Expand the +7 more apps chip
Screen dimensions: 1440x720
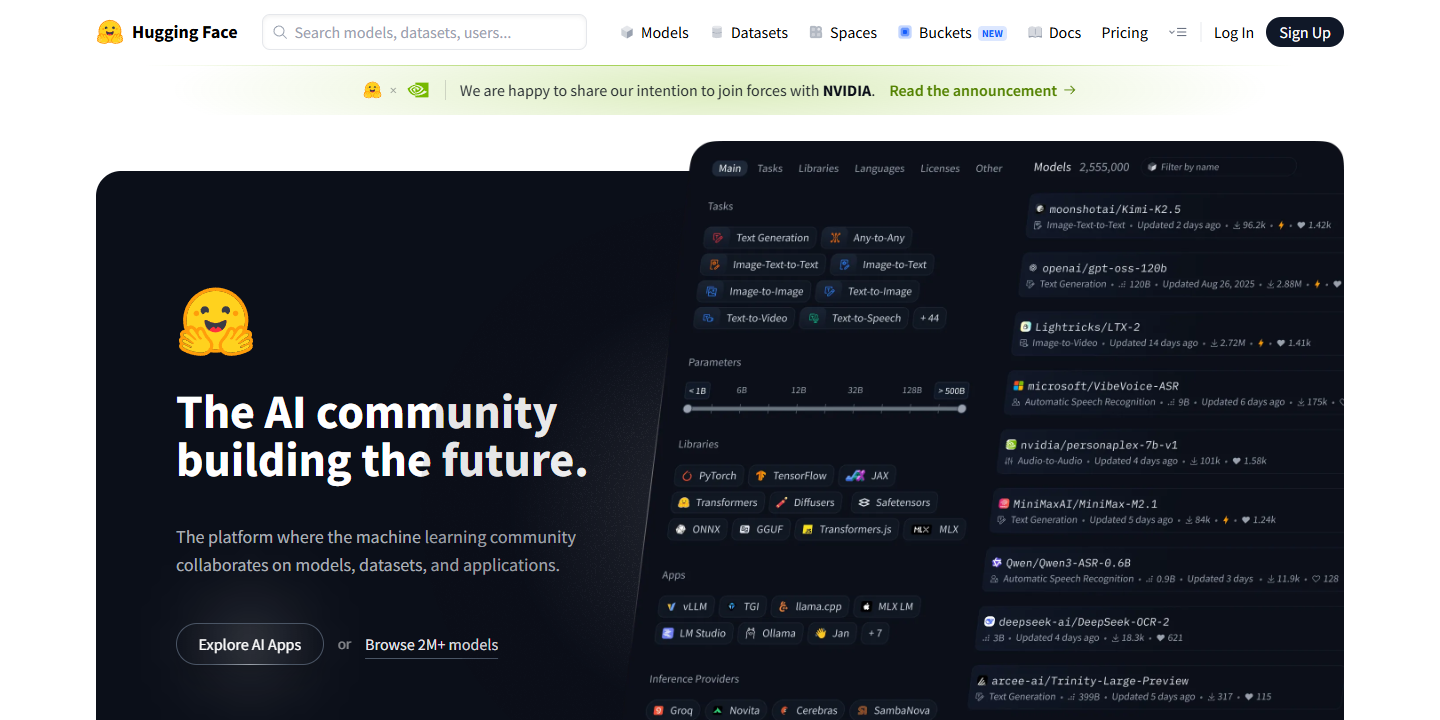click(875, 633)
